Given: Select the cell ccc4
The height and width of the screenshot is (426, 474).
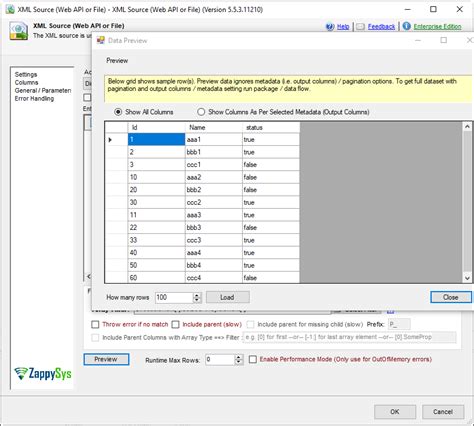Looking at the screenshot, I should 214,278.
